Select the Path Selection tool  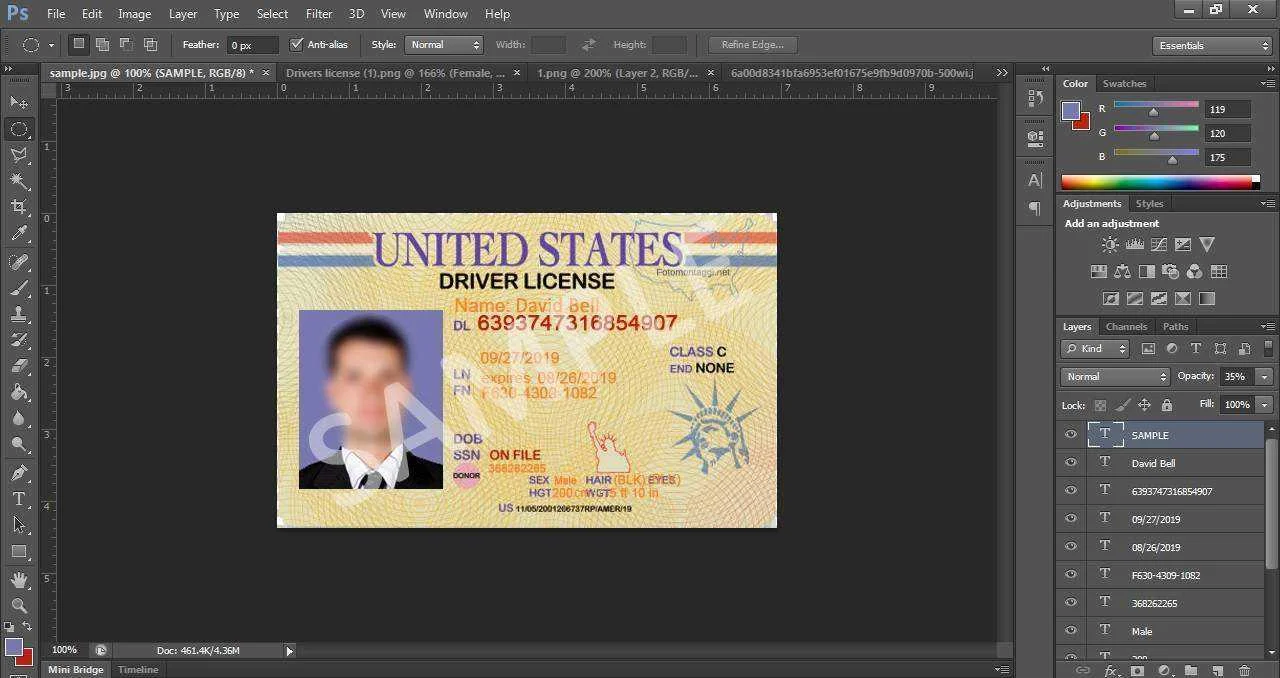[x=19, y=524]
